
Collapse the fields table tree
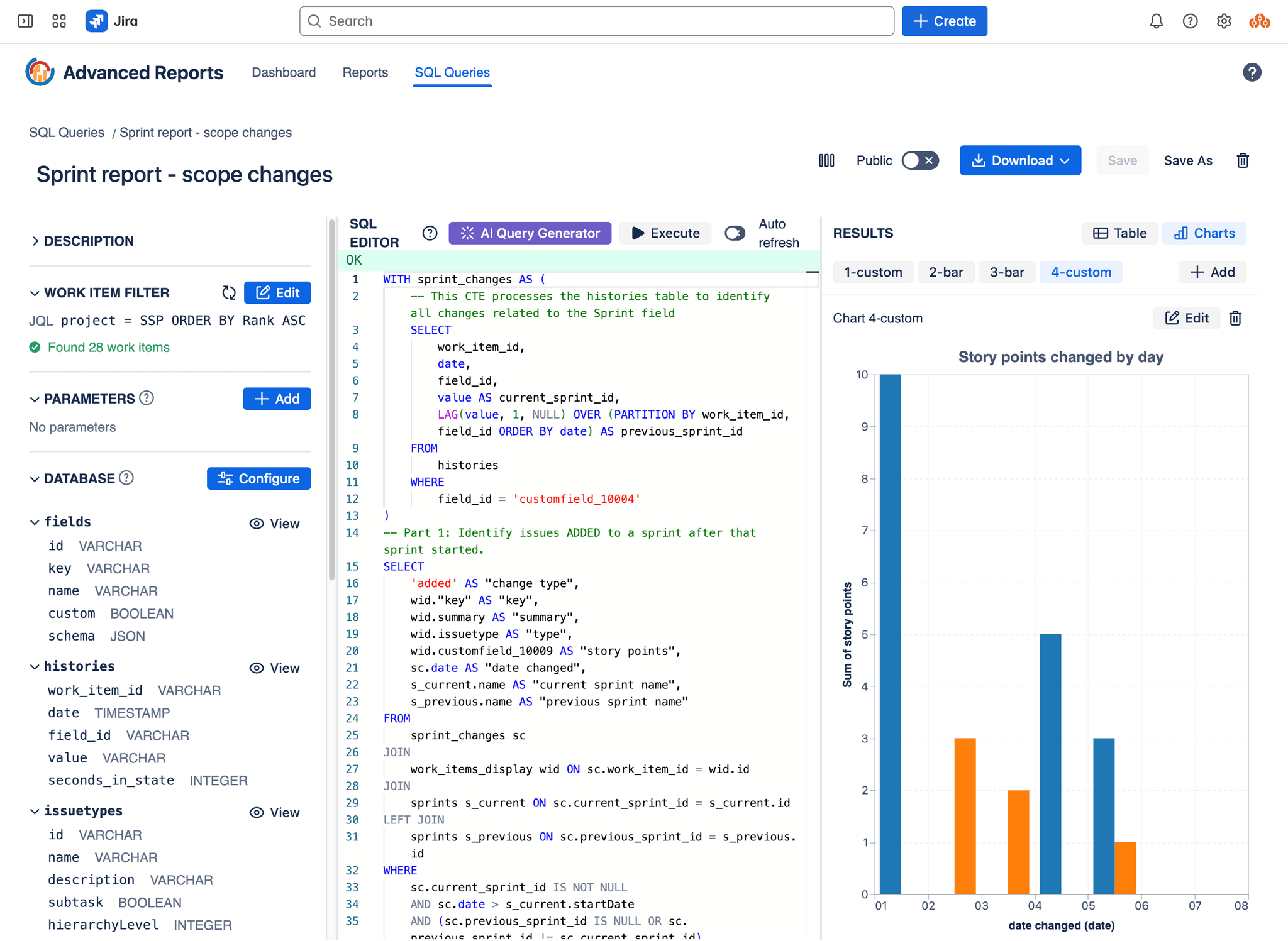(x=35, y=522)
